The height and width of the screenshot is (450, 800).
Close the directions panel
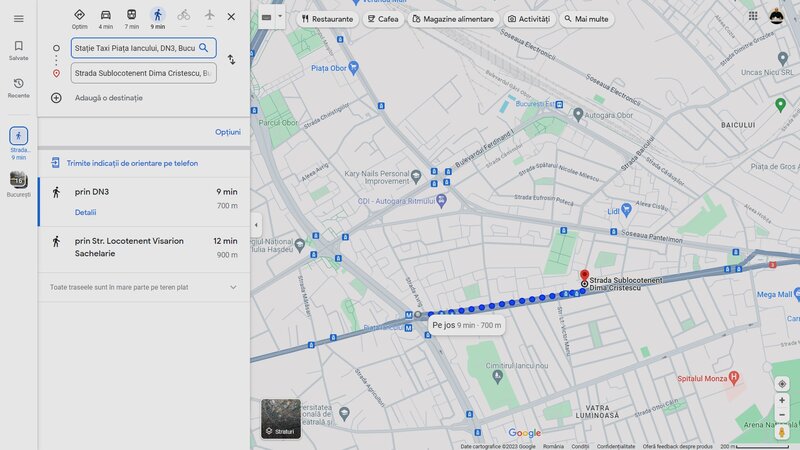coord(231,17)
